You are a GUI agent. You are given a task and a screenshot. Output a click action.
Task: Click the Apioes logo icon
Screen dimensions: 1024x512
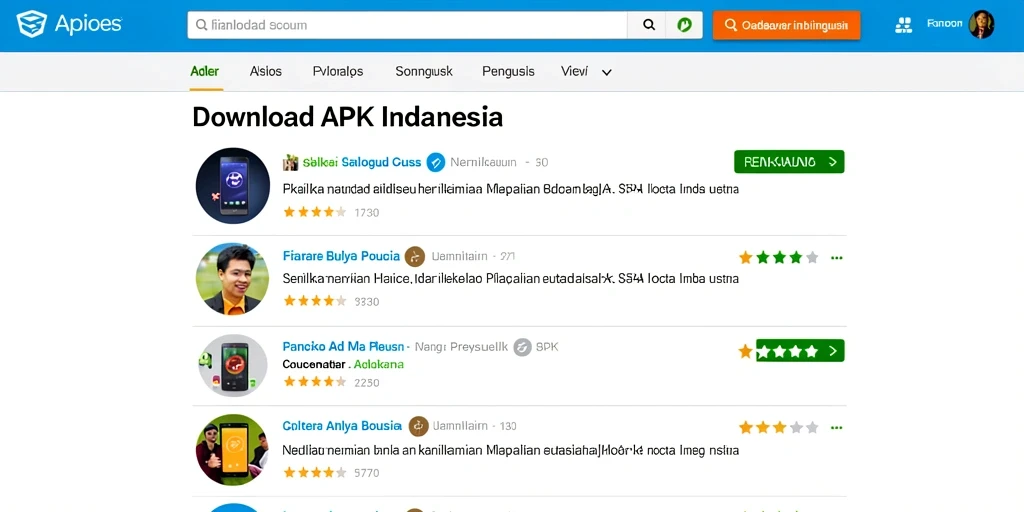(31, 24)
